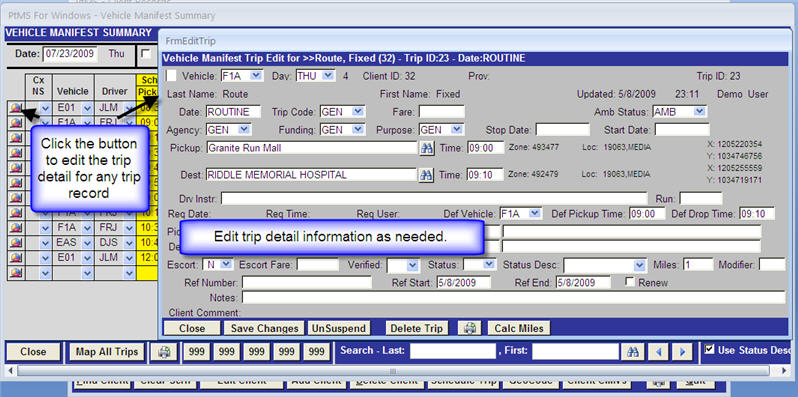Expand the Amb Status AMB dropdown

tap(700, 111)
